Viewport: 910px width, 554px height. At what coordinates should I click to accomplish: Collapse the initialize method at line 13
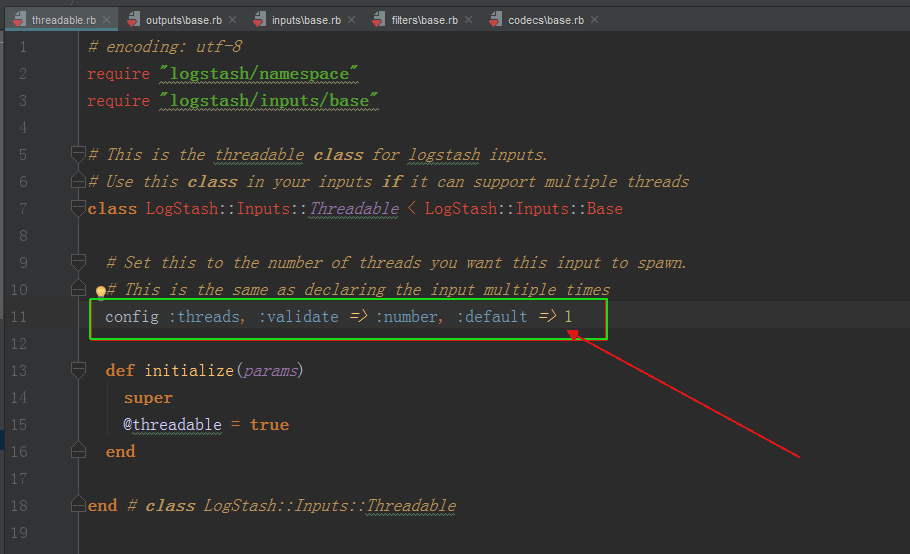(x=78, y=370)
